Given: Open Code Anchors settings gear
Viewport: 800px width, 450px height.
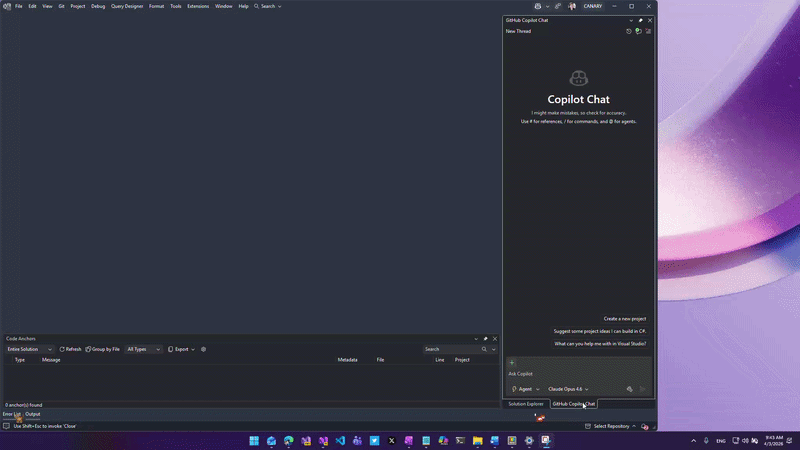Looking at the screenshot, I should tap(204, 349).
